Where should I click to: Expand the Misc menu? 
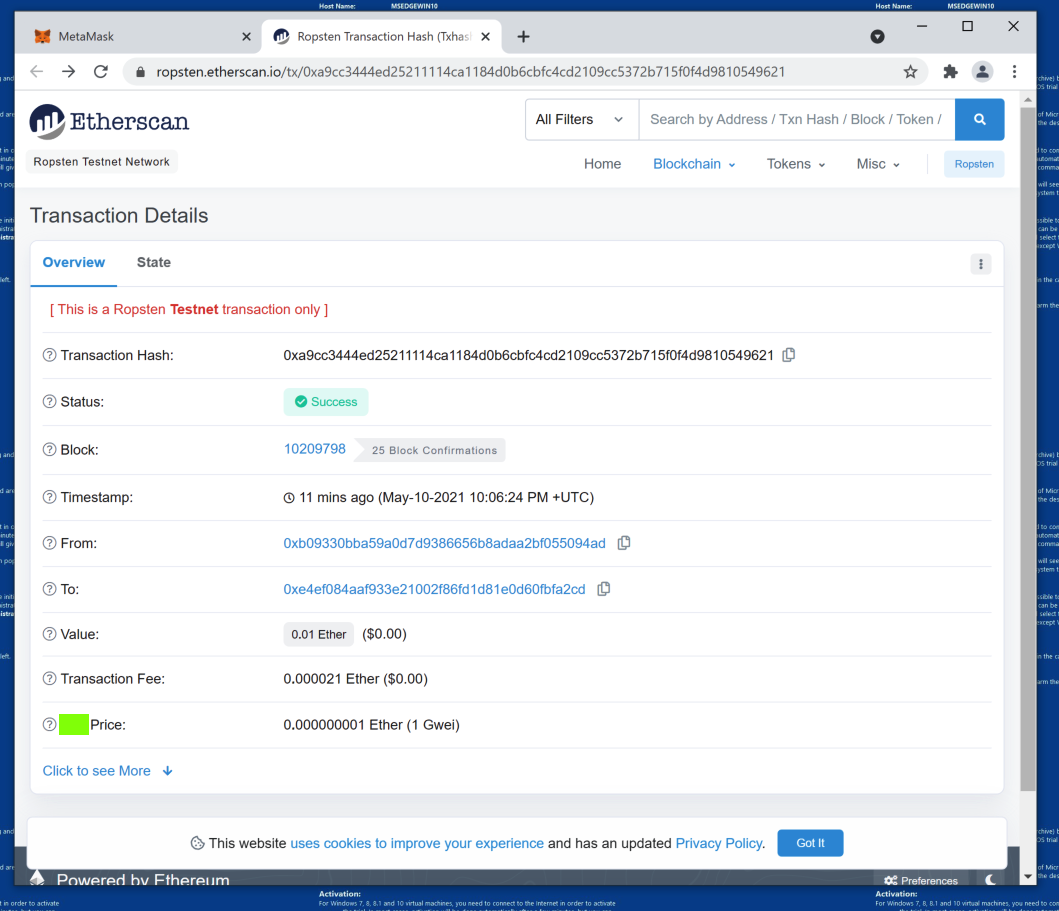point(878,164)
